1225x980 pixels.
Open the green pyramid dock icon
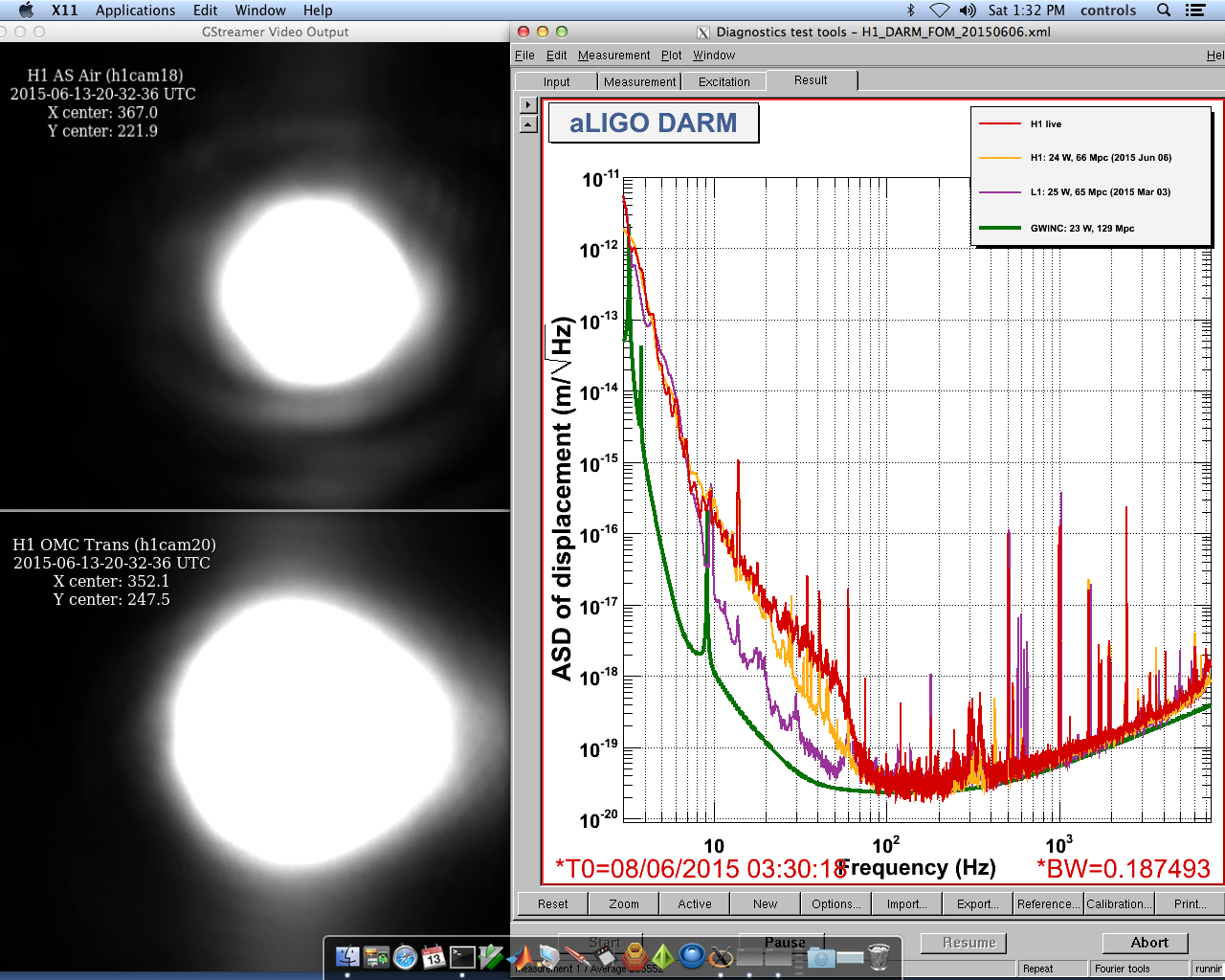(663, 956)
